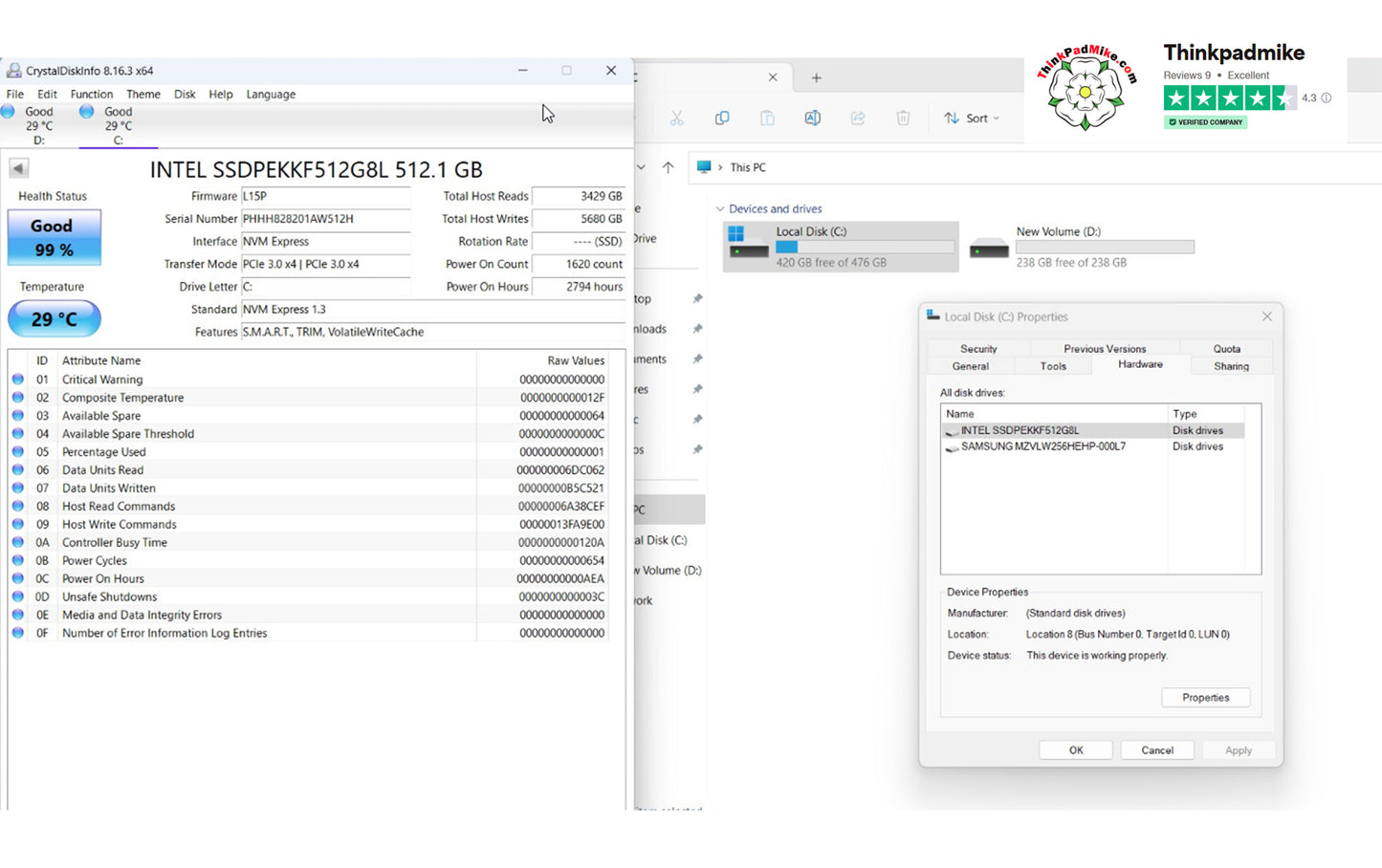Select INTEL SSDPEKKF512G8L in disk drives list
Screen dimensions: 1382x868
tap(1093, 431)
